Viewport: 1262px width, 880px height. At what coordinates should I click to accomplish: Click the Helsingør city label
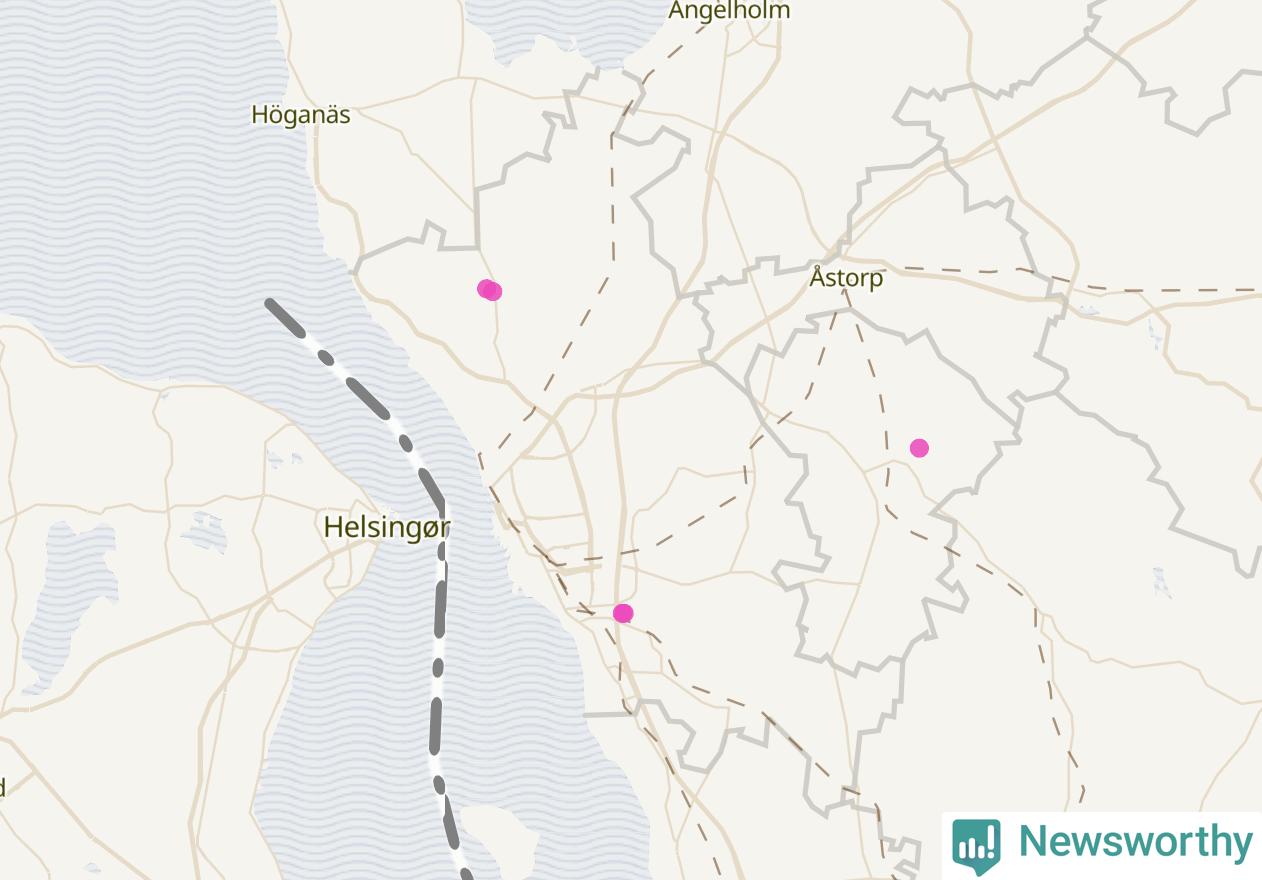pyautogui.click(x=387, y=527)
